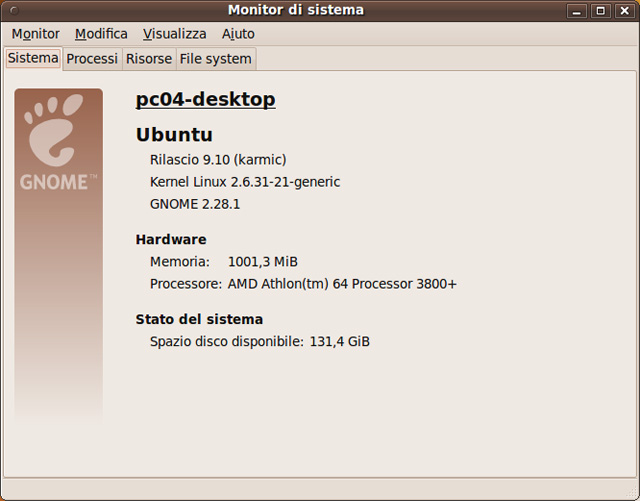Click the Memoria 1001,3 MiB value
Image resolution: width=640 pixels, height=501 pixels.
pyautogui.click(x=263, y=262)
